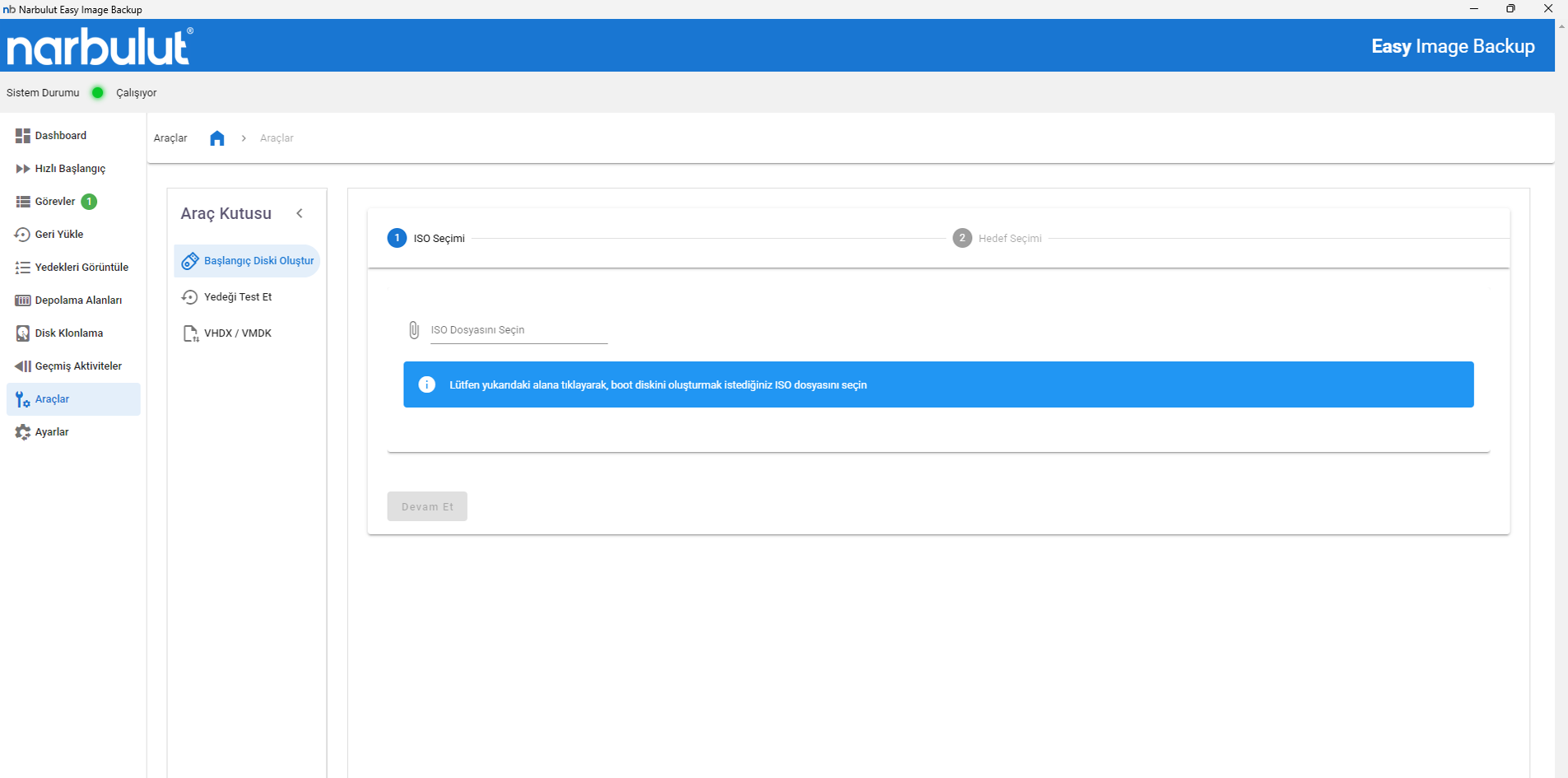This screenshot has height=778, width=1568.
Task: Click the ISO Dosyasını Seçin field
Action: [519, 330]
